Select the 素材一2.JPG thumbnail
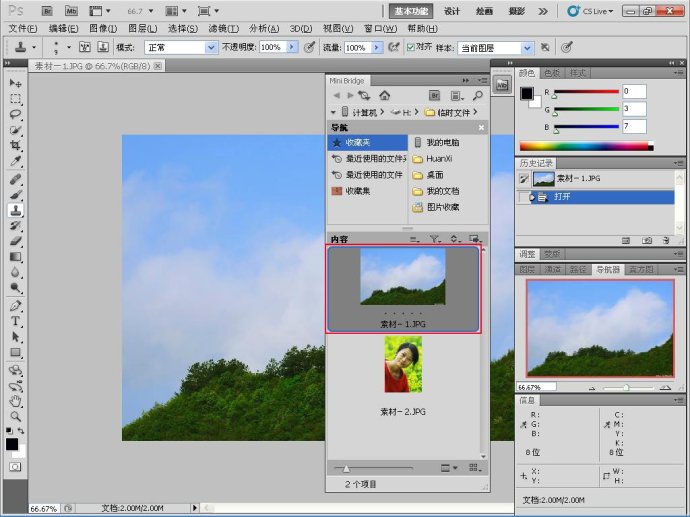690x517 pixels. [403, 364]
